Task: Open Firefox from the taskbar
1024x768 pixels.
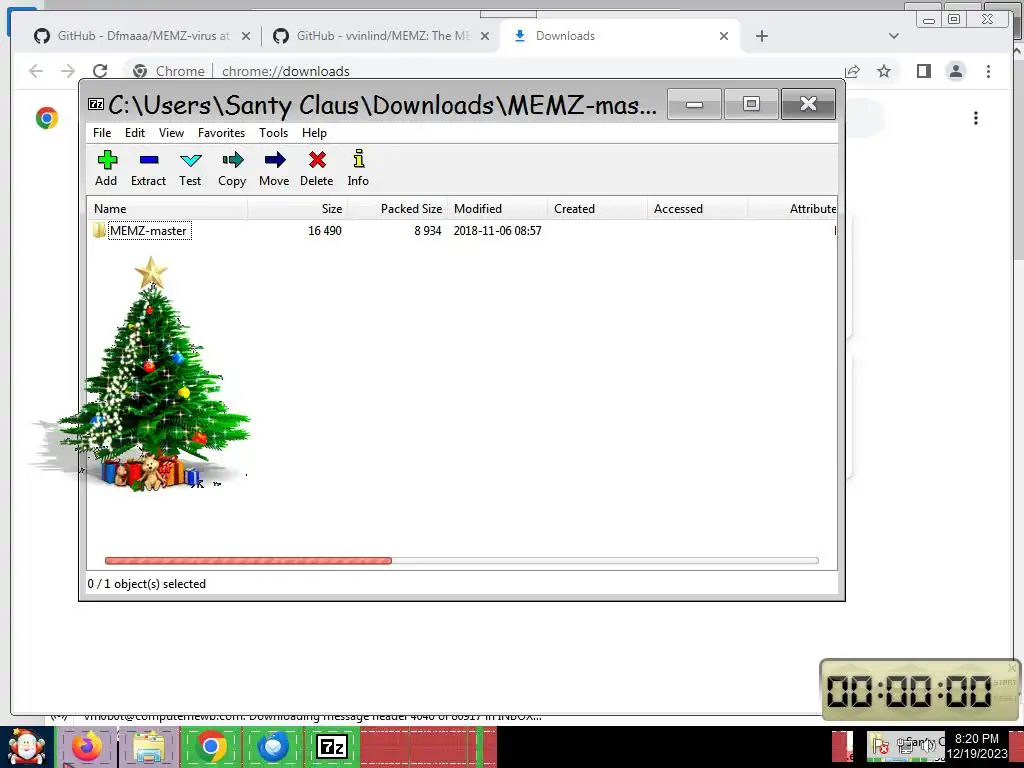Action: pos(86,746)
